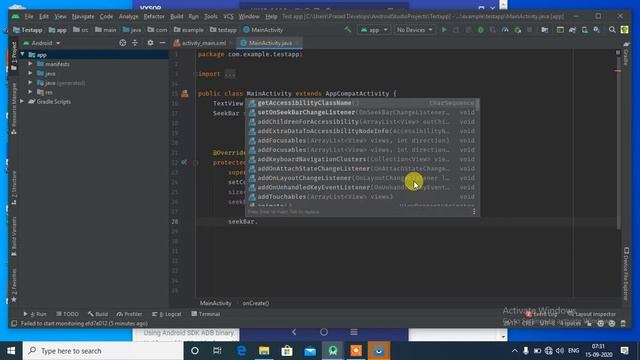Screen dimensions: 640x360
Task: Select the MainActivity.java editor tab
Action: click(270, 43)
